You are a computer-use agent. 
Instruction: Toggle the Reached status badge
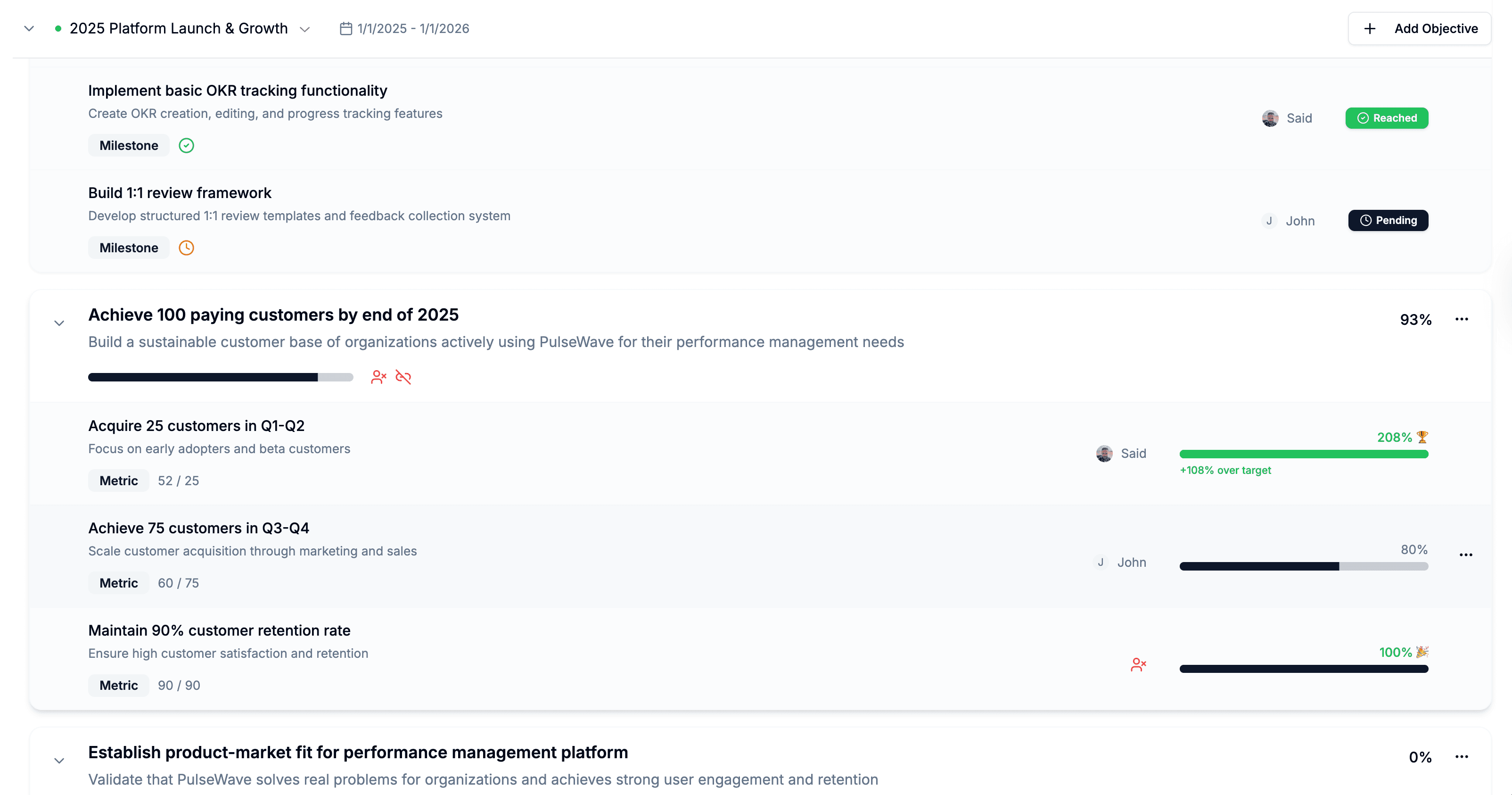tap(1386, 119)
